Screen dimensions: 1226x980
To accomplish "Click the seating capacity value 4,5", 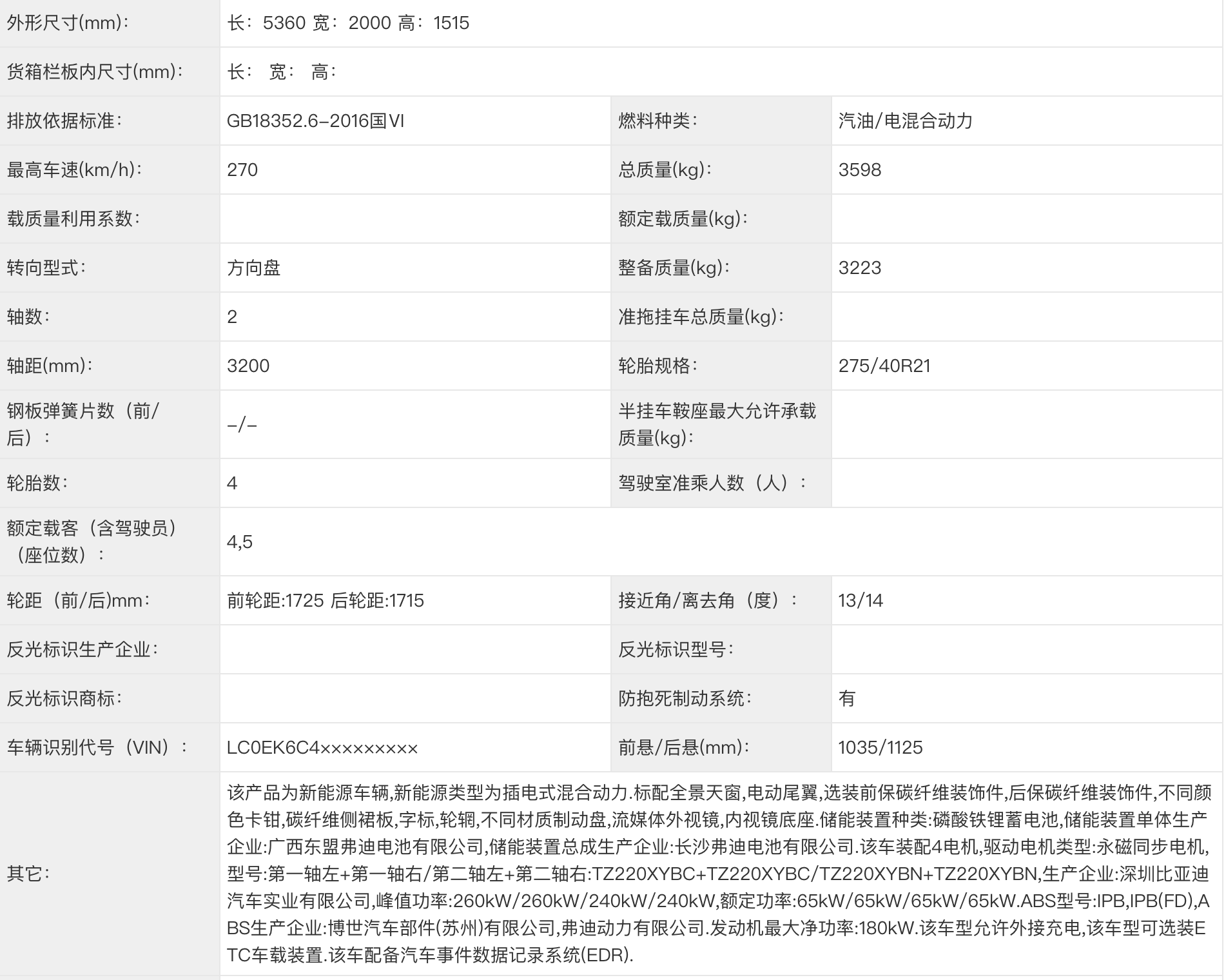I will coord(239,542).
